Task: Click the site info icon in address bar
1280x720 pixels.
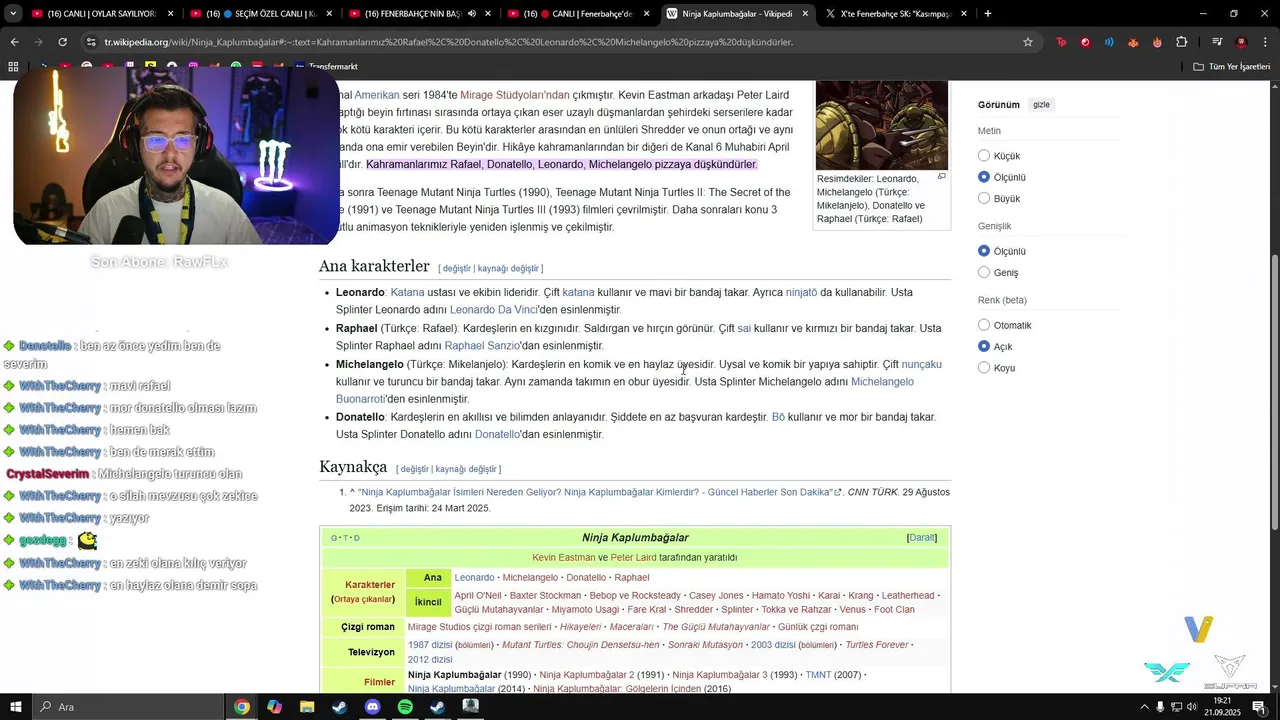Action: coord(91,42)
